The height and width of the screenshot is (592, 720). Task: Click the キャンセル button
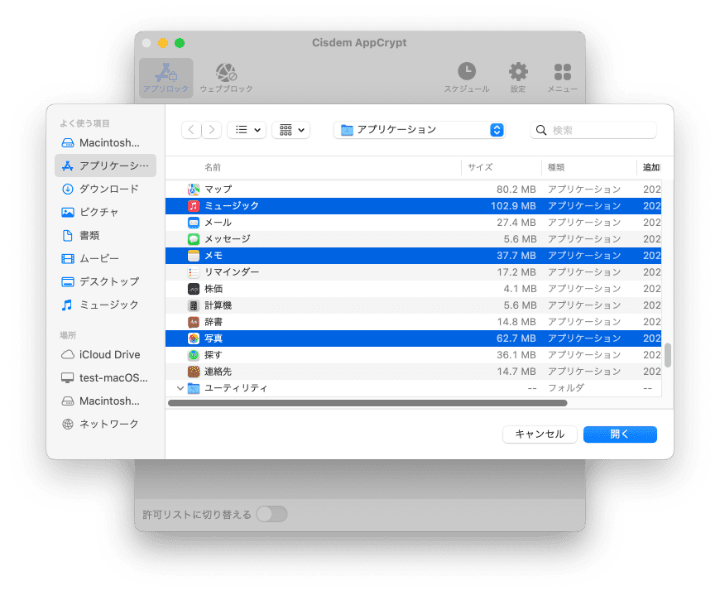click(x=539, y=434)
